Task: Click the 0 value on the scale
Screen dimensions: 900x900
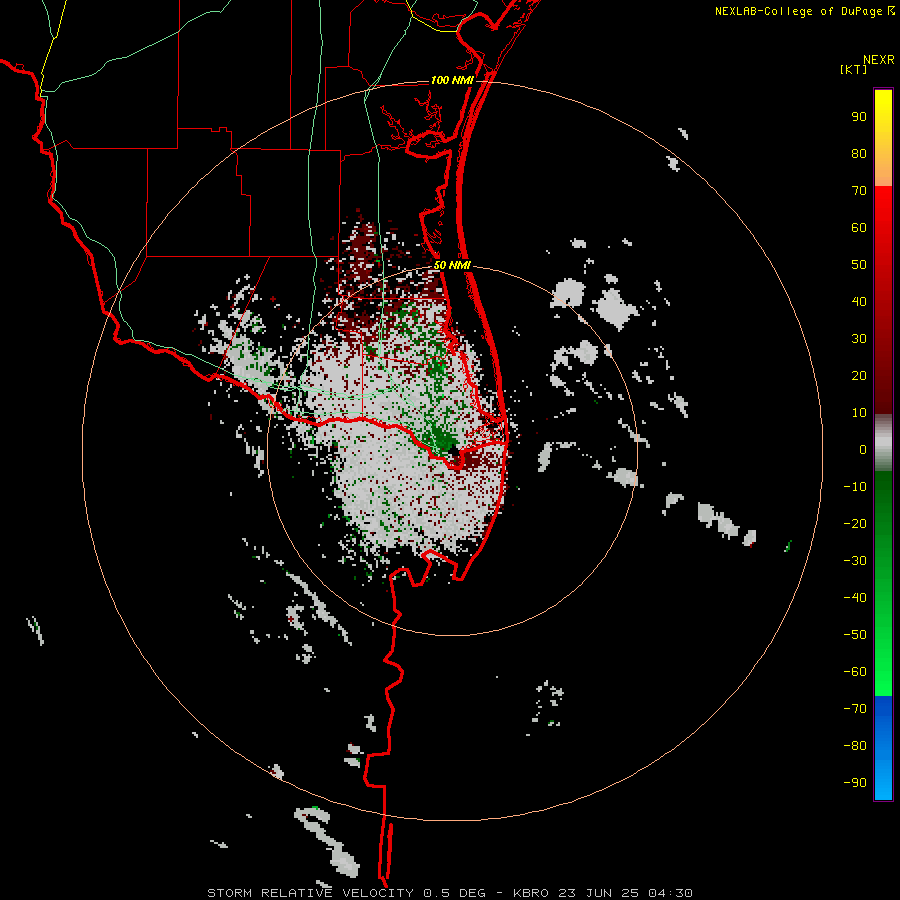Action: point(863,450)
